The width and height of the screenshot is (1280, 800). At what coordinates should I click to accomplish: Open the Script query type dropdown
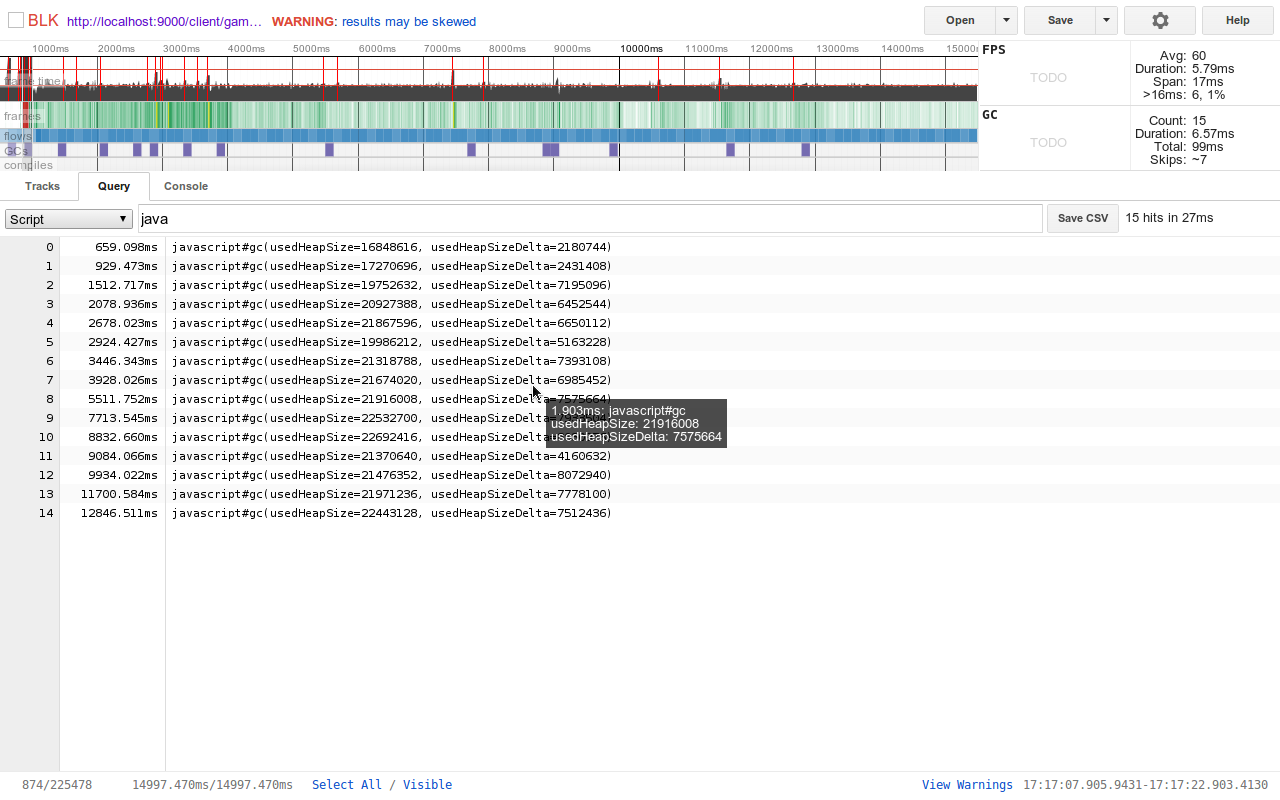pos(69,219)
